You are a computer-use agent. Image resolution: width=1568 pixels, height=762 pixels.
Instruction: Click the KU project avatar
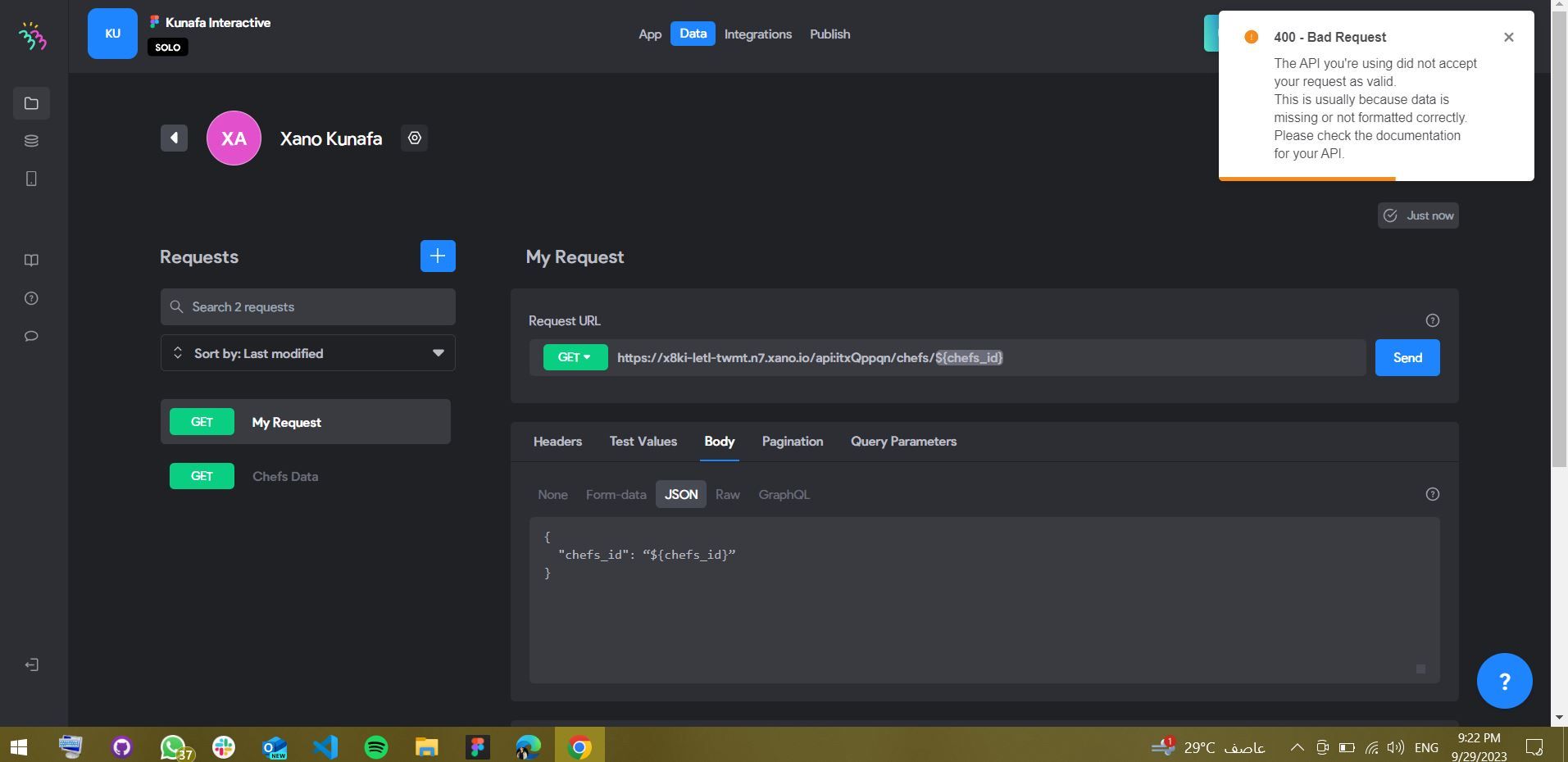click(112, 34)
